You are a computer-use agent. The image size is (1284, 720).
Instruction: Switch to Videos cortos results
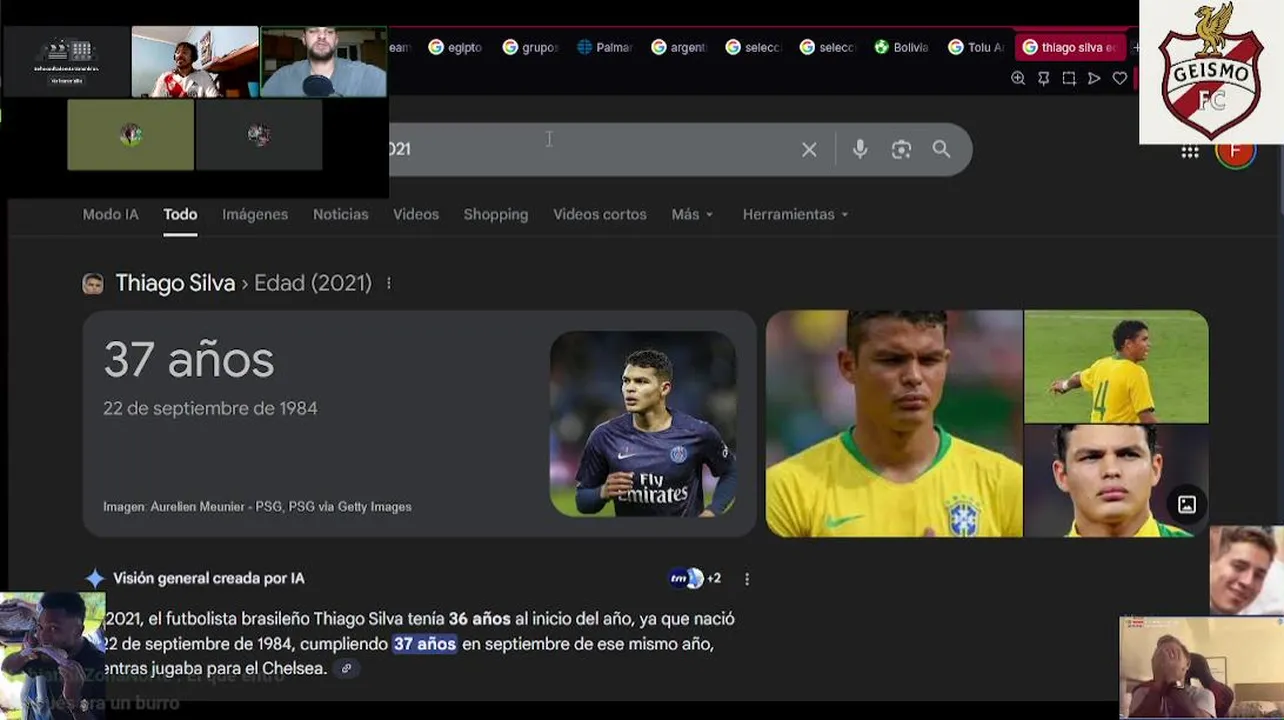point(600,214)
